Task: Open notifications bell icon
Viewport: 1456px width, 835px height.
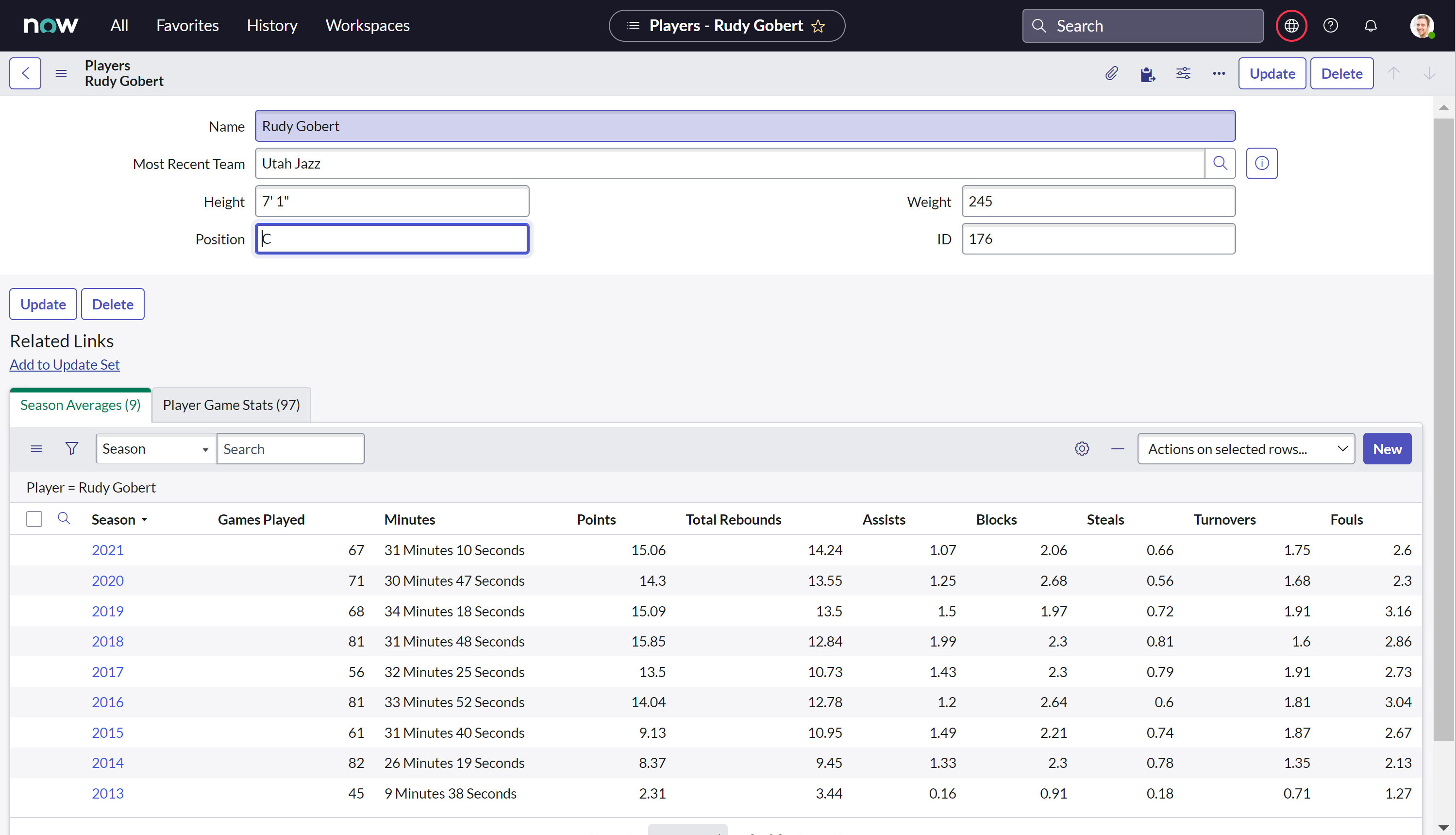Action: click(1371, 26)
